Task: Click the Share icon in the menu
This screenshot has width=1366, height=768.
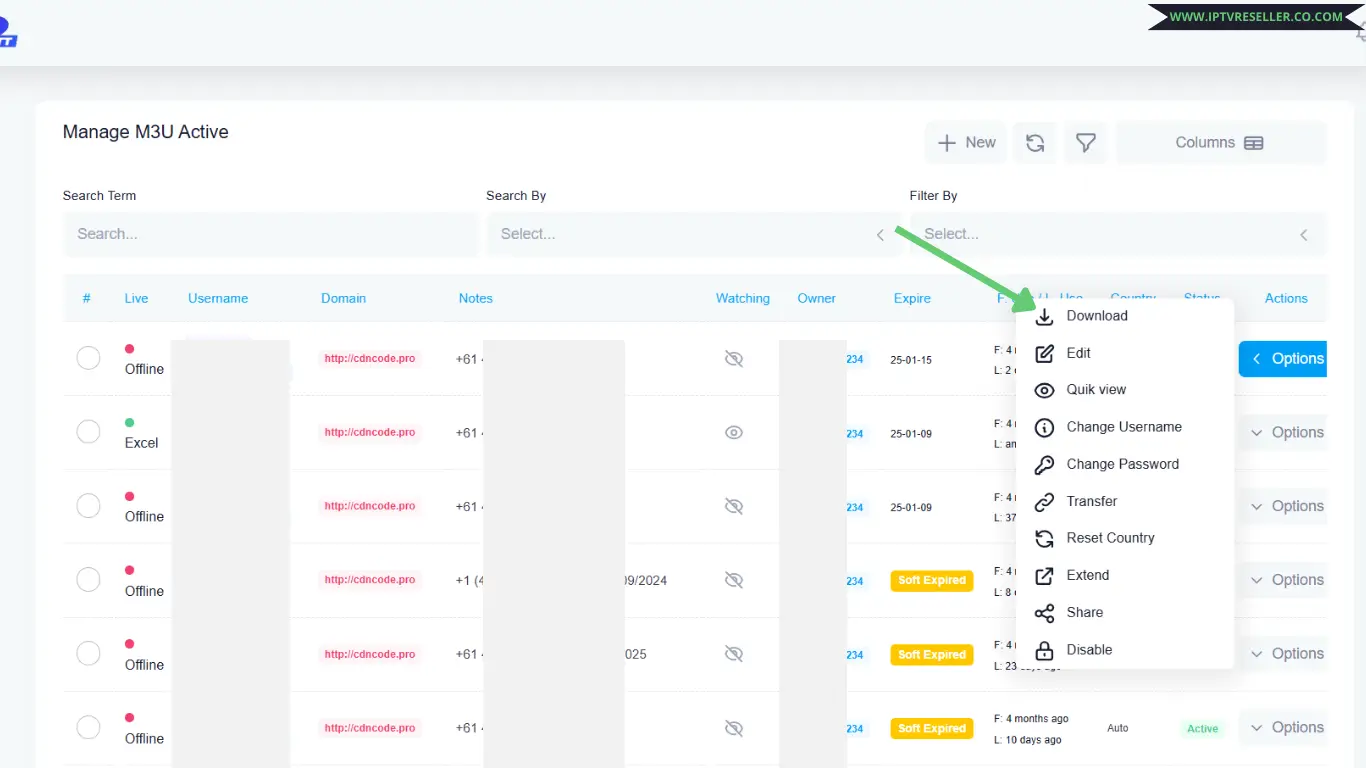Action: 1044,613
